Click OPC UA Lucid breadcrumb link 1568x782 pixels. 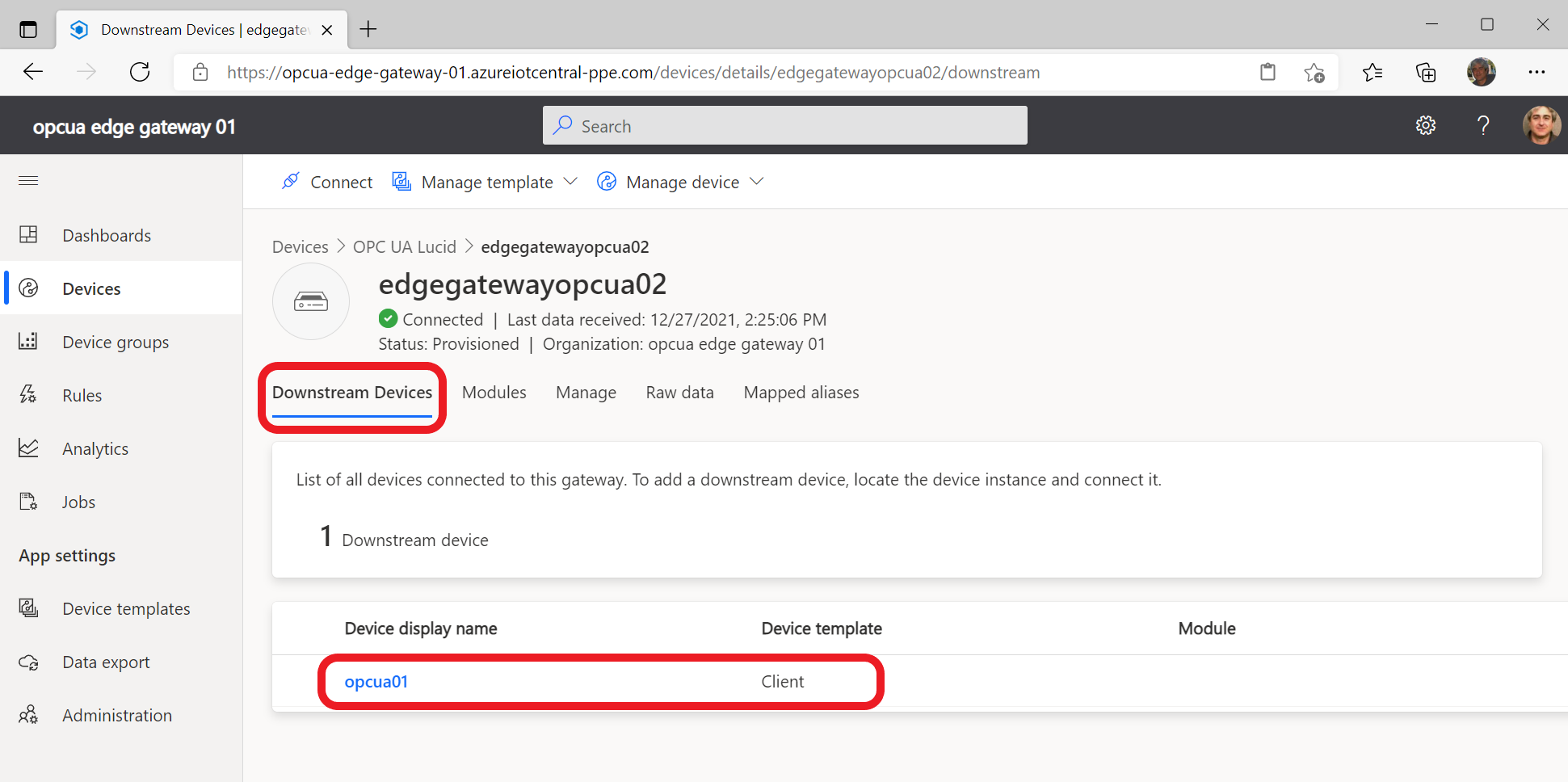[405, 246]
